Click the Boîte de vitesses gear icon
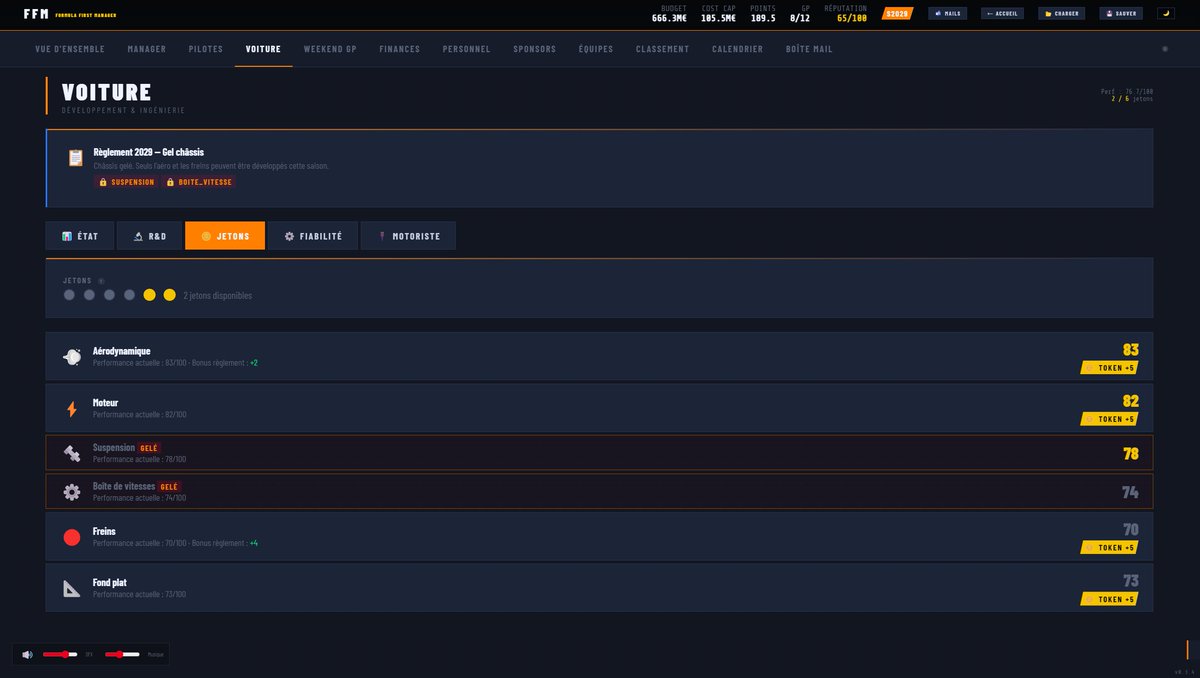The image size is (1200, 678). 72,492
